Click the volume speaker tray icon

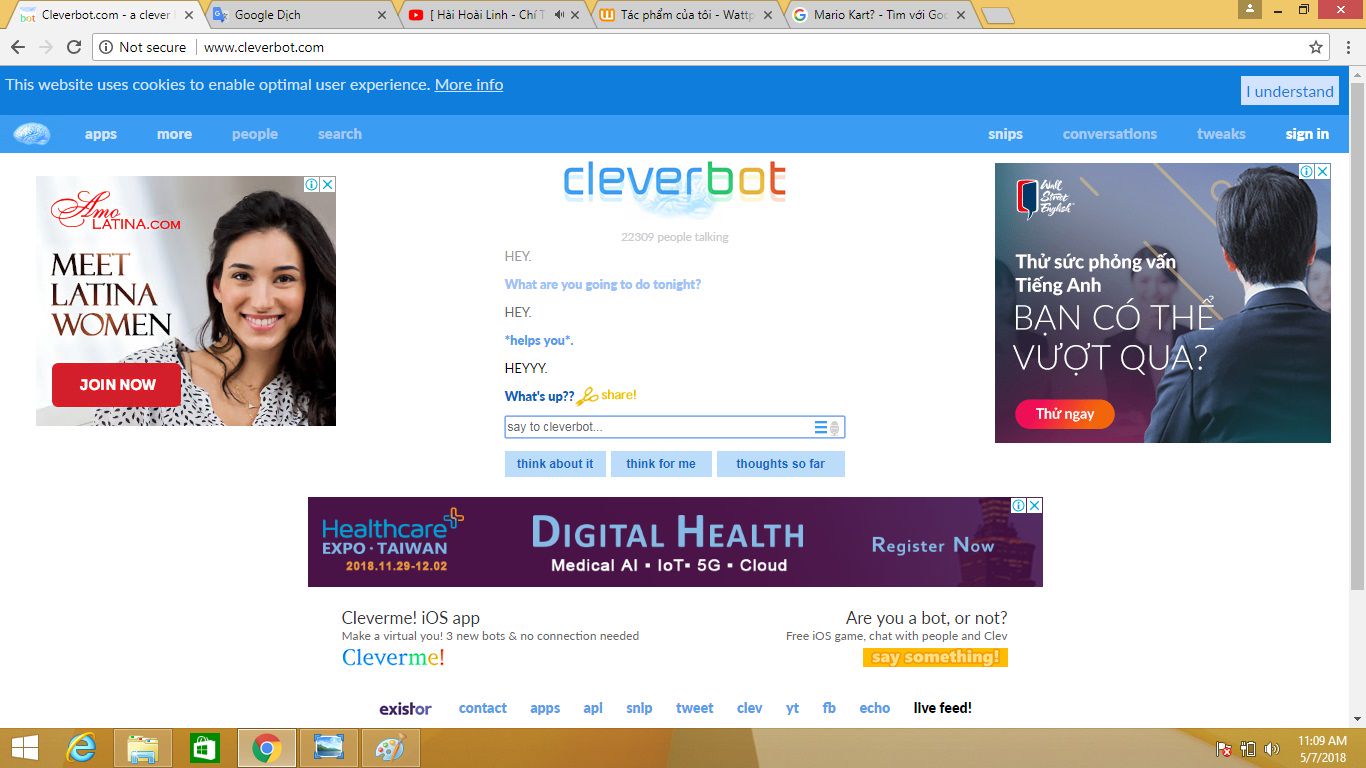click(x=1272, y=749)
